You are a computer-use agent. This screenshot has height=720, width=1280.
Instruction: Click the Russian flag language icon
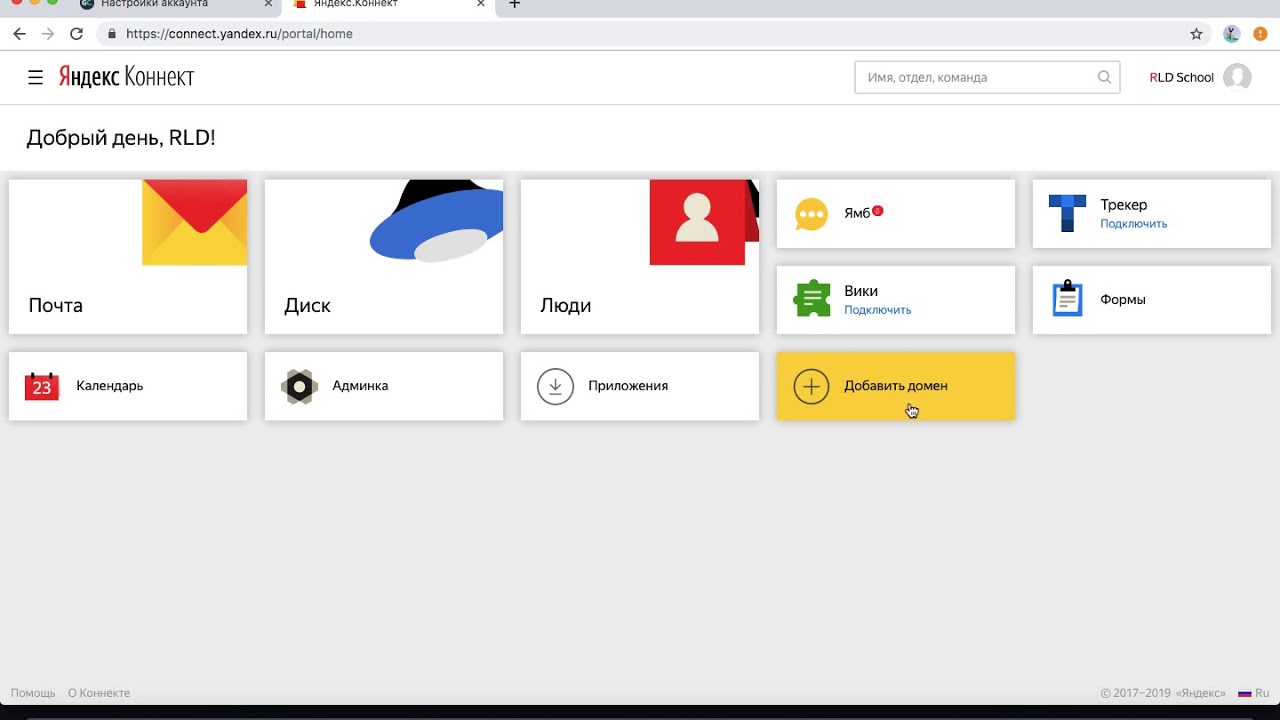pyautogui.click(x=1245, y=693)
